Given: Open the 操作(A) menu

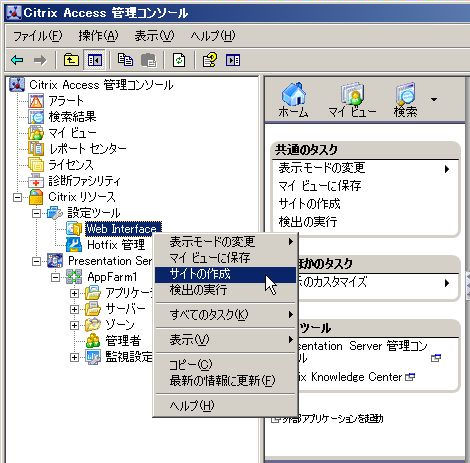Looking at the screenshot, I should [98, 36].
